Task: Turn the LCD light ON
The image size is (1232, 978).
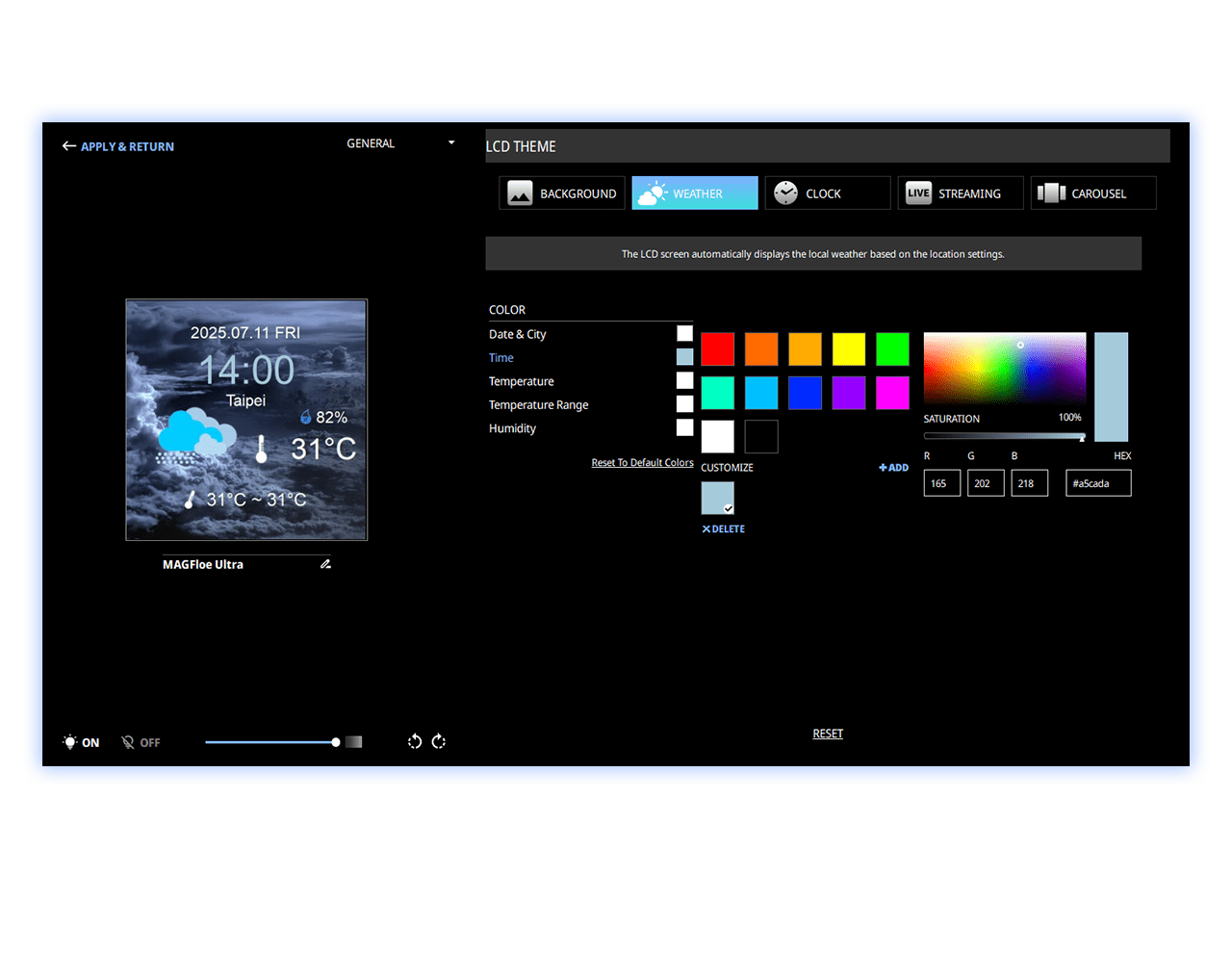Action: pos(81,742)
